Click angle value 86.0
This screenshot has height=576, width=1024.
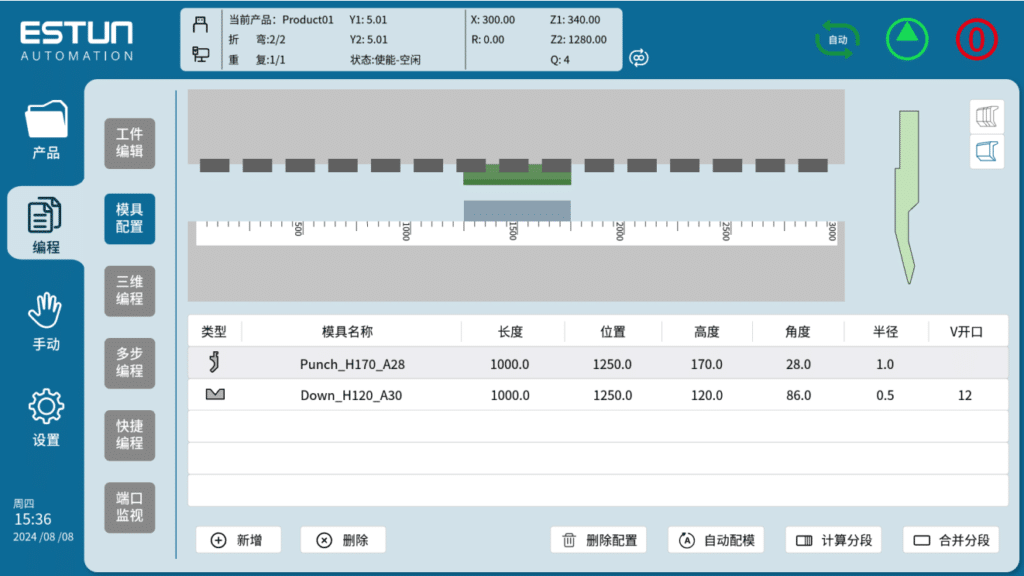pos(798,396)
